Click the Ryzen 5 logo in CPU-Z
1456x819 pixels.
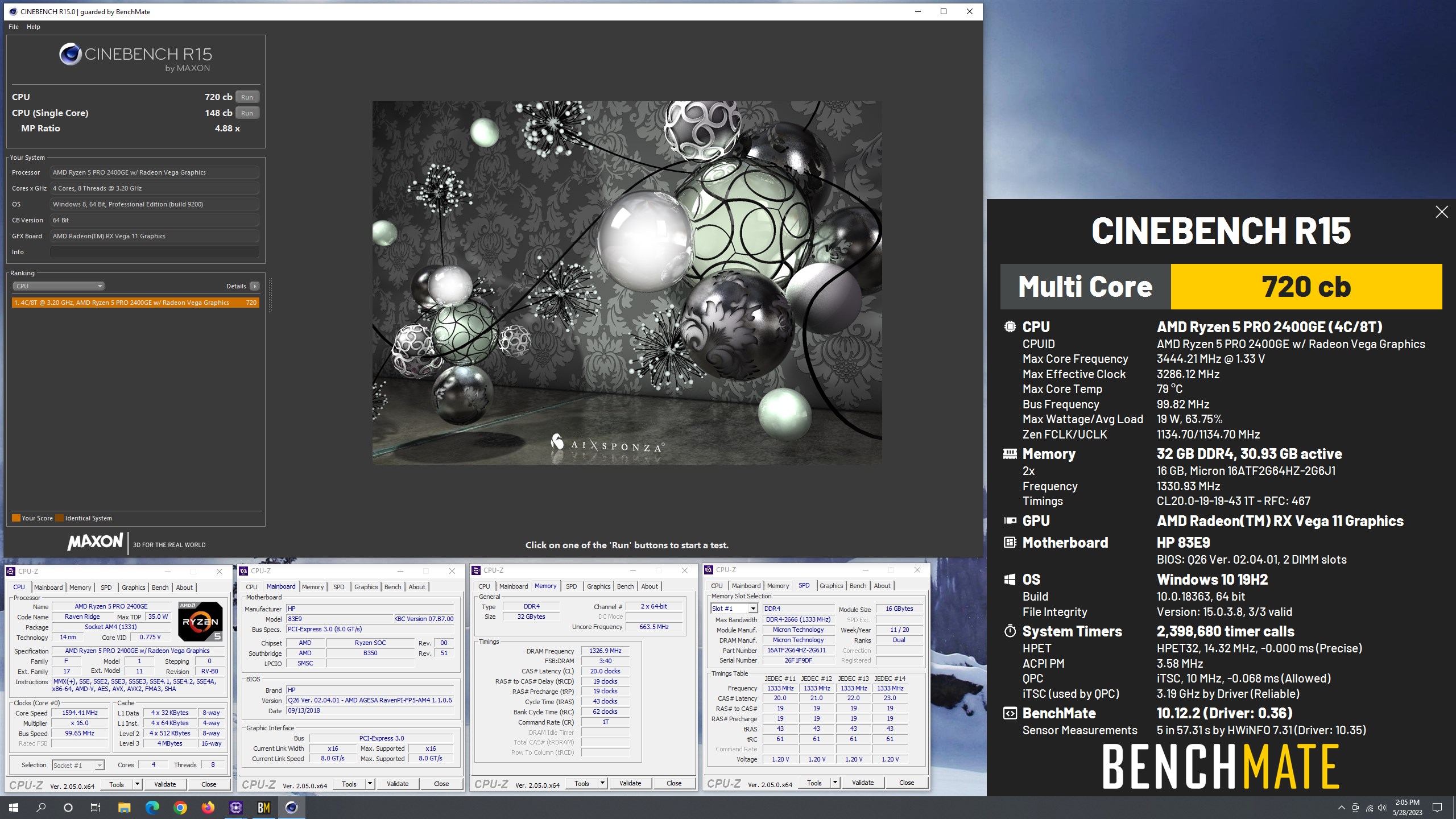pos(200,622)
